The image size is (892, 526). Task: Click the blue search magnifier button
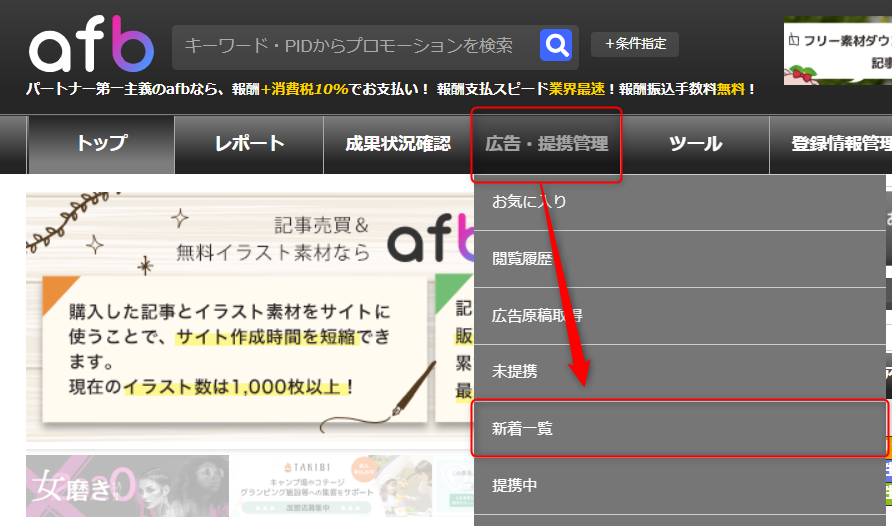556,45
